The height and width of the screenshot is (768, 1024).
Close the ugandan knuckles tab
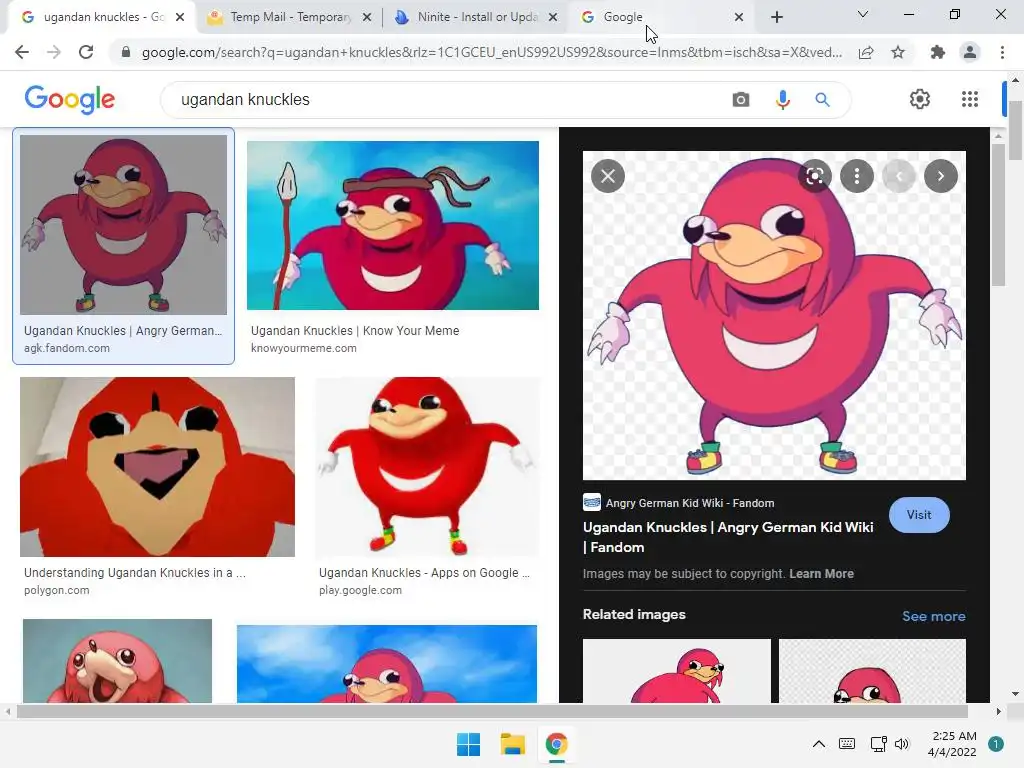tap(180, 17)
